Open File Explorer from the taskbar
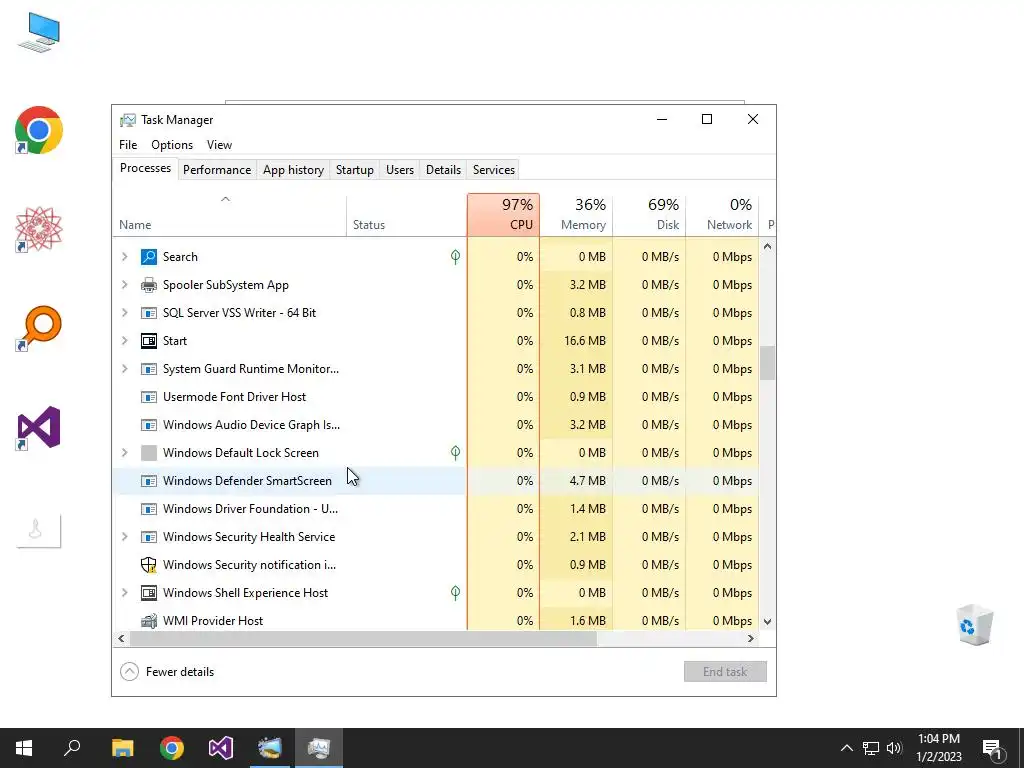The width and height of the screenshot is (1024, 768). click(122, 748)
